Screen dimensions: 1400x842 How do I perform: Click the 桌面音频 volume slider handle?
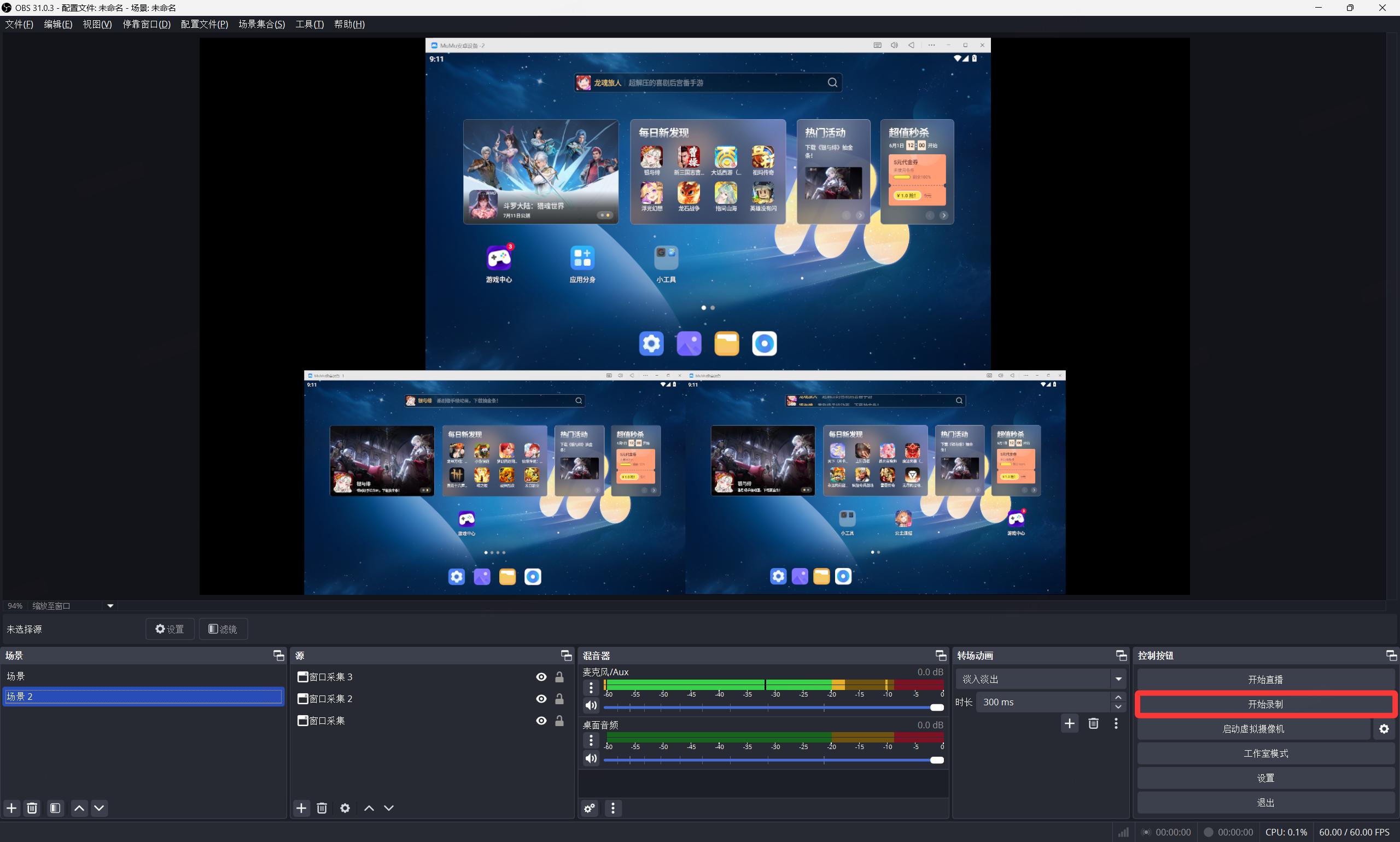937,761
